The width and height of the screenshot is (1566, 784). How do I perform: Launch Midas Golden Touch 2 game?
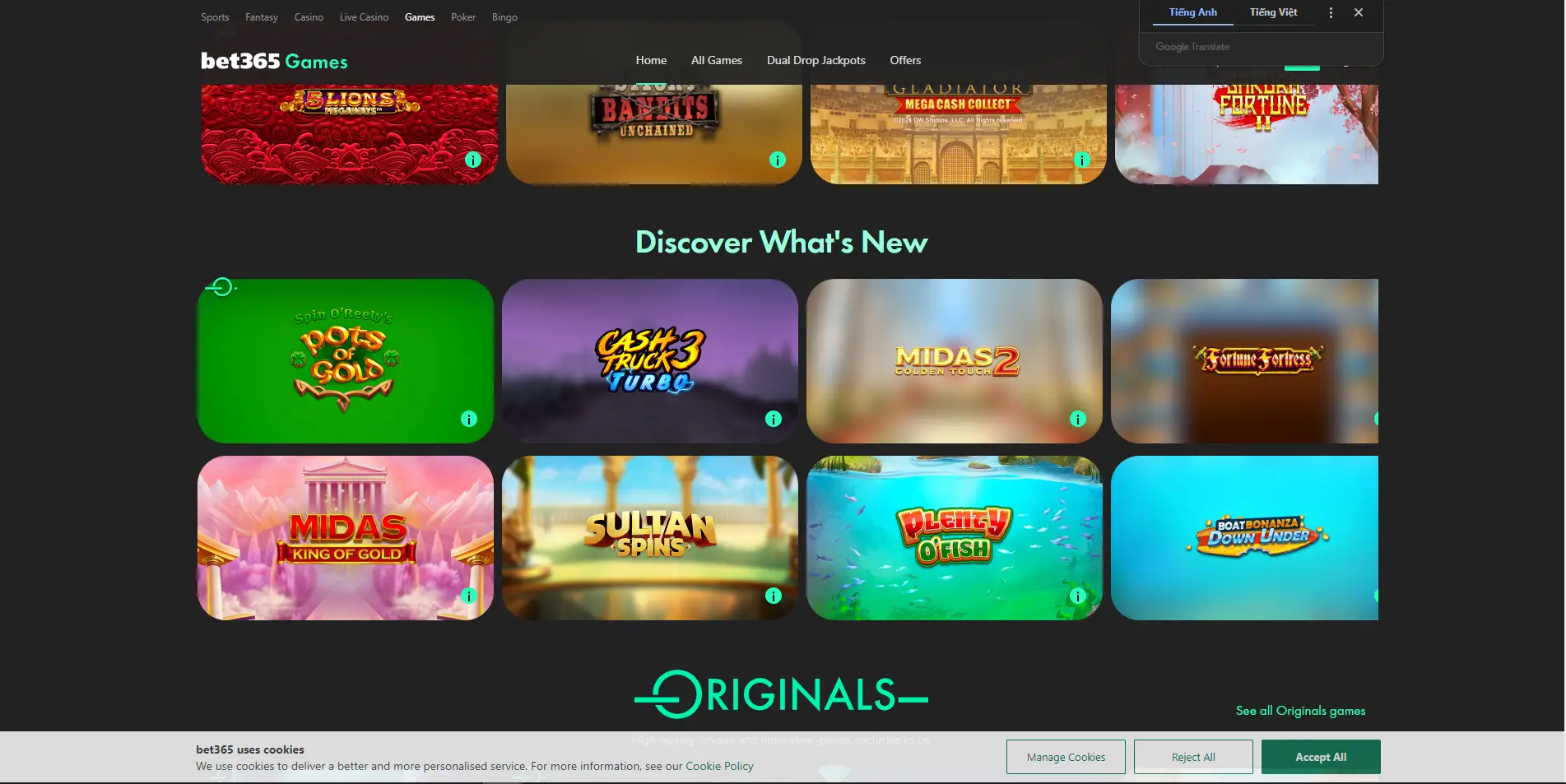tap(955, 361)
